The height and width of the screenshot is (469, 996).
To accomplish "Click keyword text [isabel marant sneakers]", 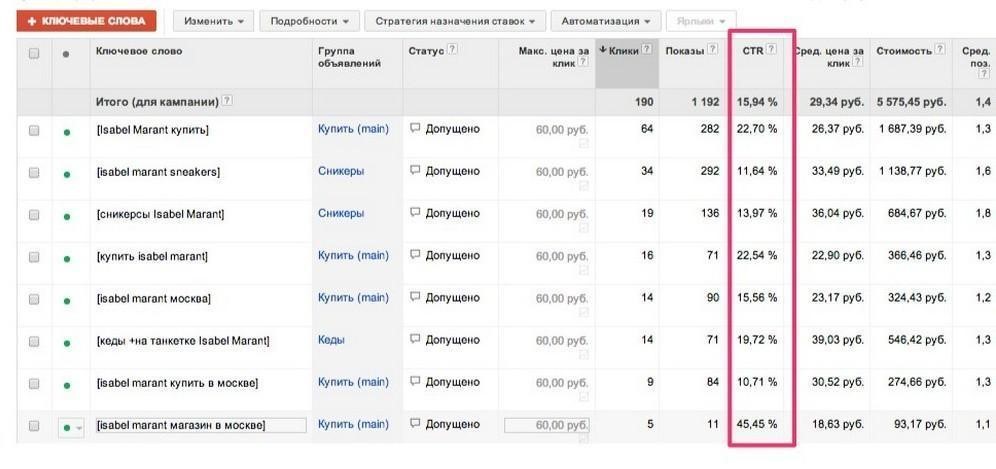I will pyautogui.click(x=158, y=172).
